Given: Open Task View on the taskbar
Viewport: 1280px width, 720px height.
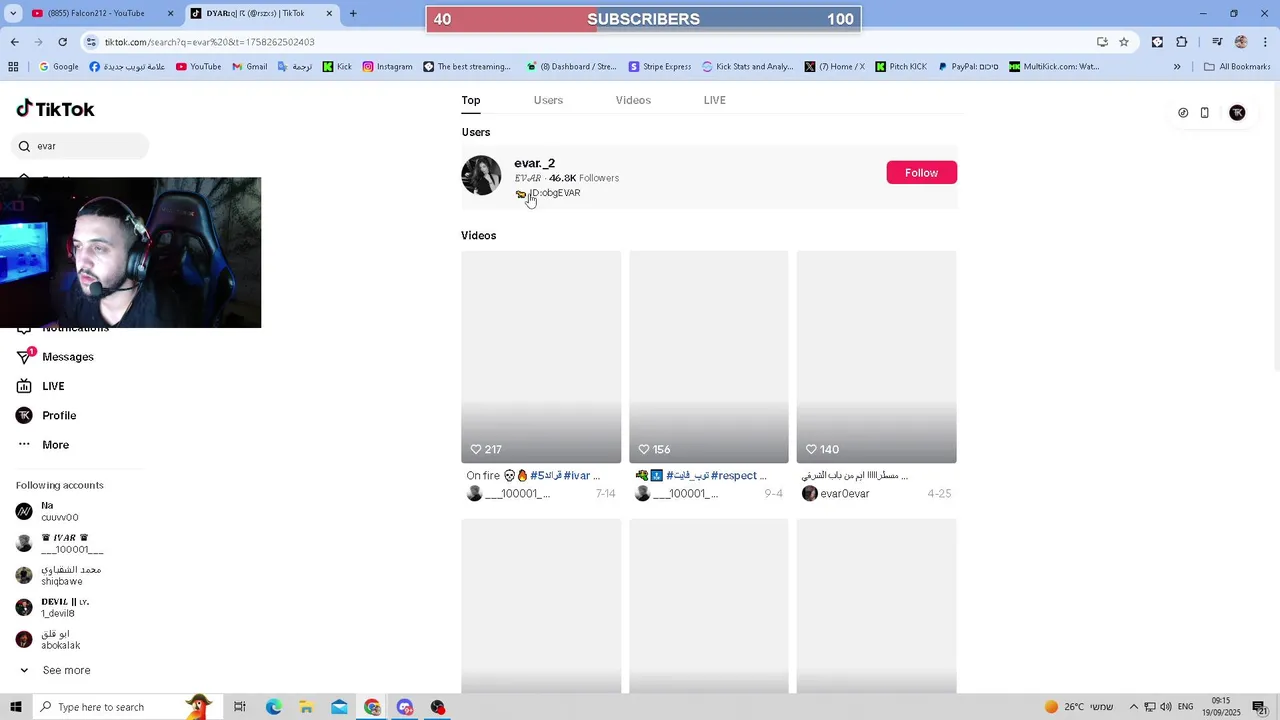Looking at the screenshot, I should 240,707.
